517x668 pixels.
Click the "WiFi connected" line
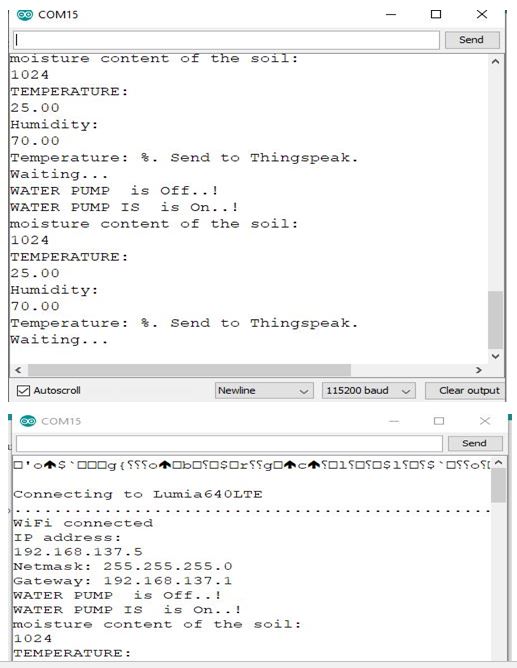(83, 523)
